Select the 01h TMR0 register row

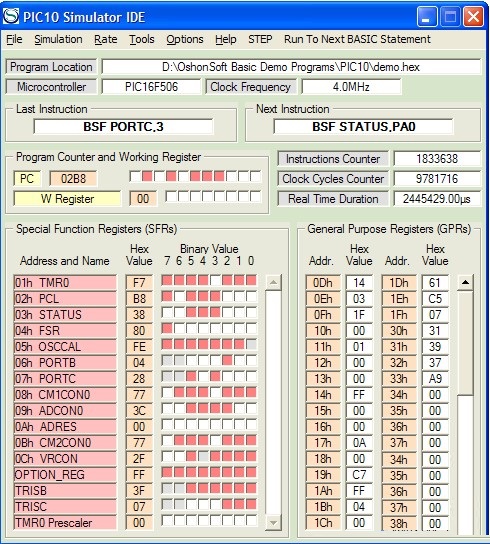65,283
